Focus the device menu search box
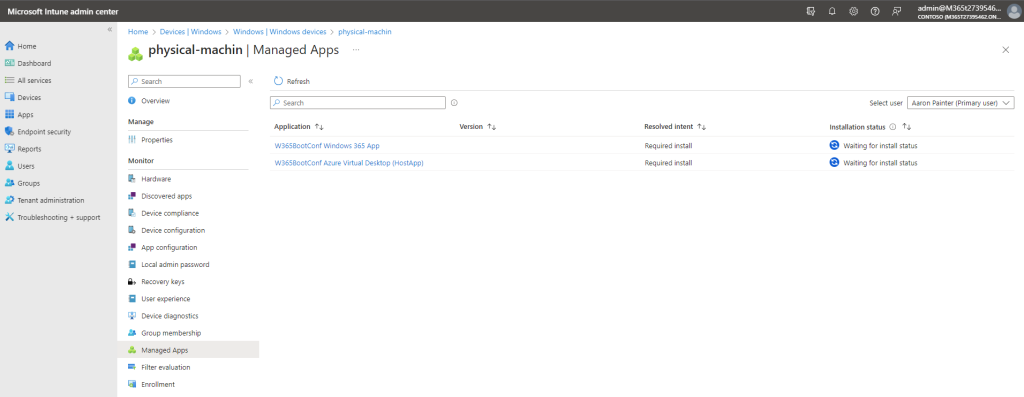This screenshot has height=397, width=1024. 184,82
